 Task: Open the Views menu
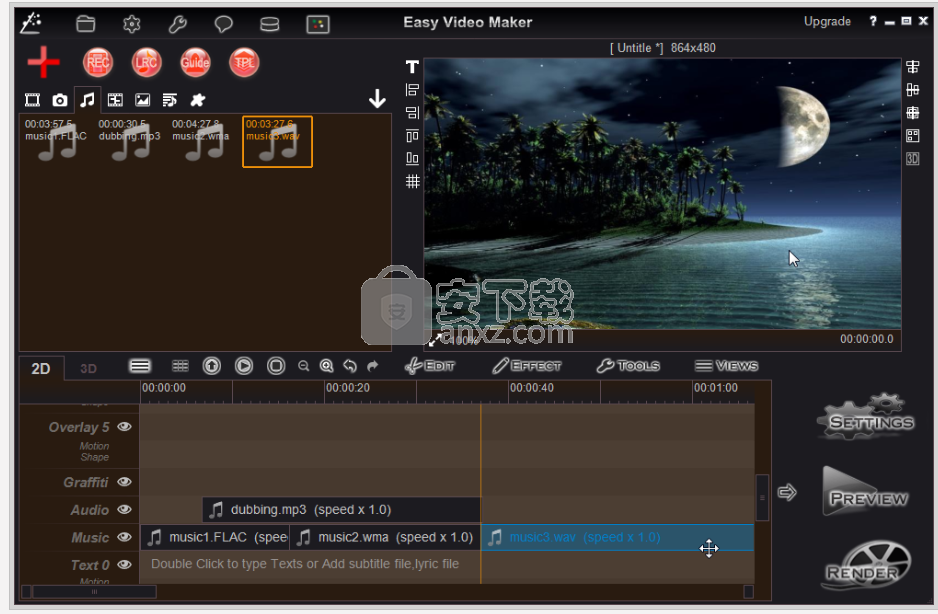[x=726, y=366]
